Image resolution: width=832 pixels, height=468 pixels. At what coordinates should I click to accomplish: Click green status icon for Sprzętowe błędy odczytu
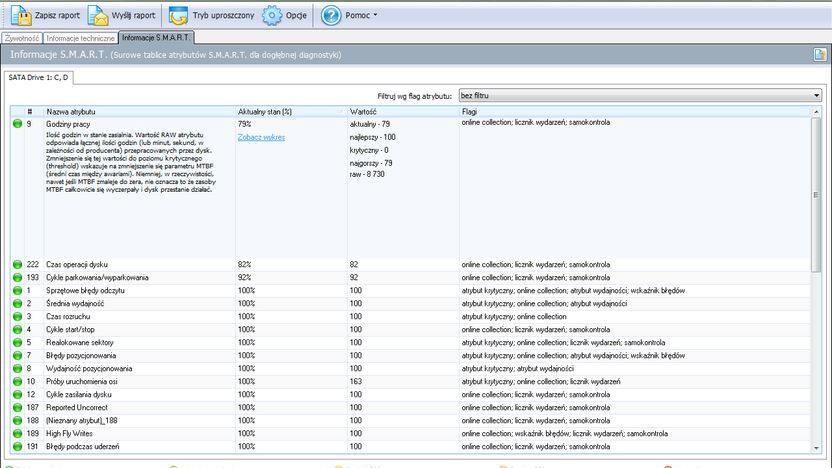click(18, 290)
